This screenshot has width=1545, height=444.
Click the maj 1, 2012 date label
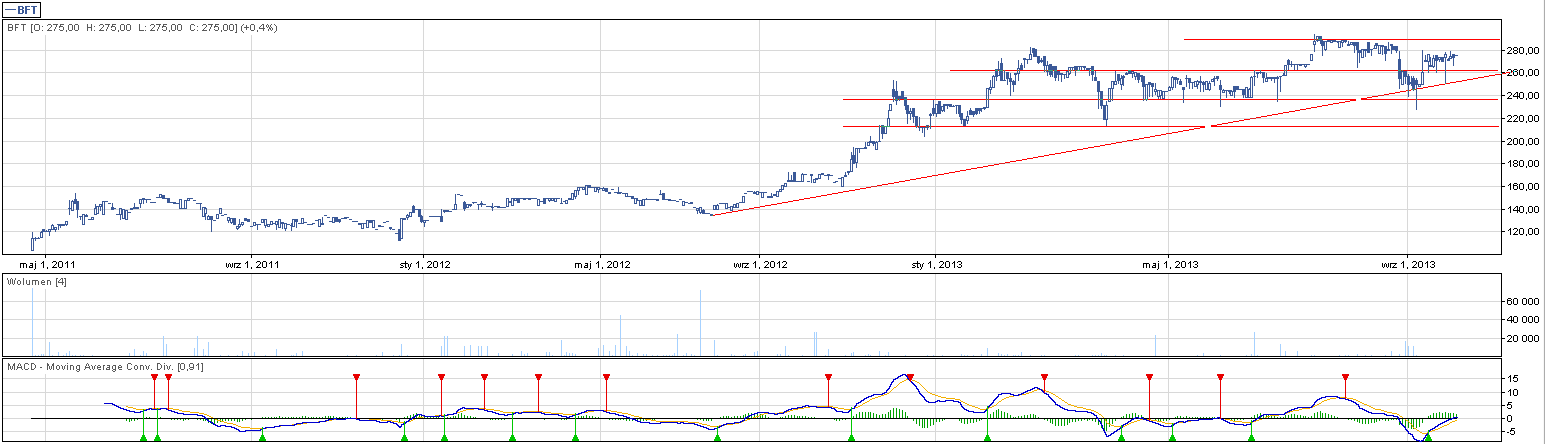[x=601, y=265]
